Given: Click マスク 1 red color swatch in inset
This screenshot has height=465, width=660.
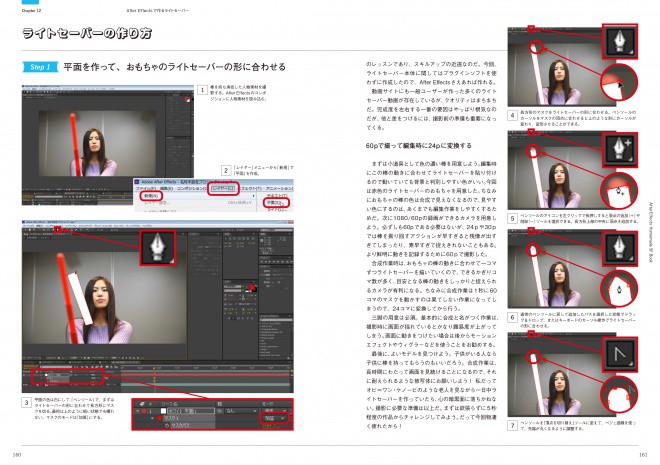Looking at the screenshot, I should point(160,418).
